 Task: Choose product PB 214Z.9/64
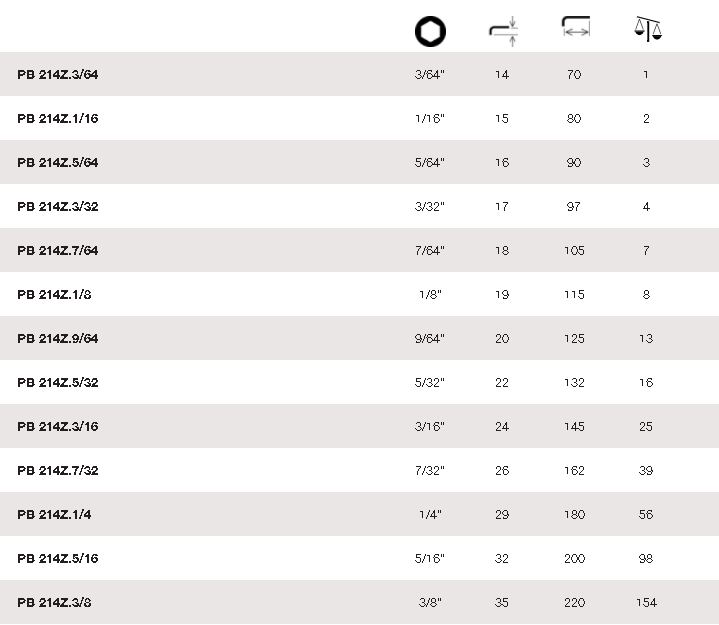[58, 339]
